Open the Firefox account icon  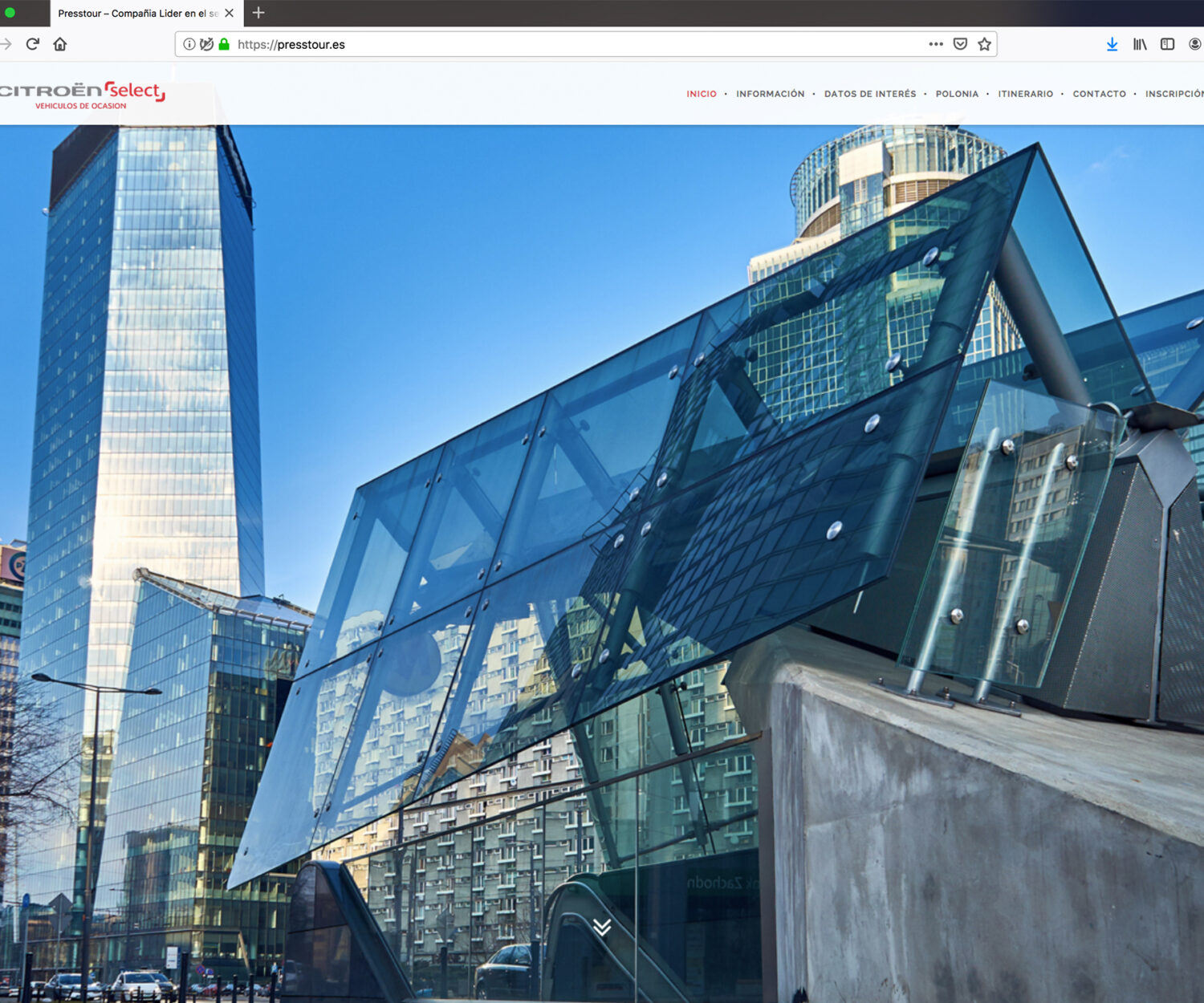tap(1194, 44)
